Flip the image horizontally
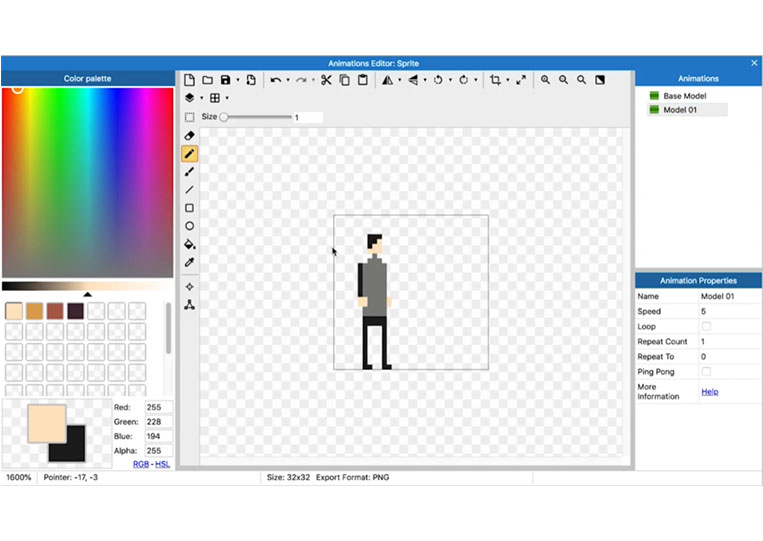The height and width of the screenshot is (541, 763). point(387,80)
